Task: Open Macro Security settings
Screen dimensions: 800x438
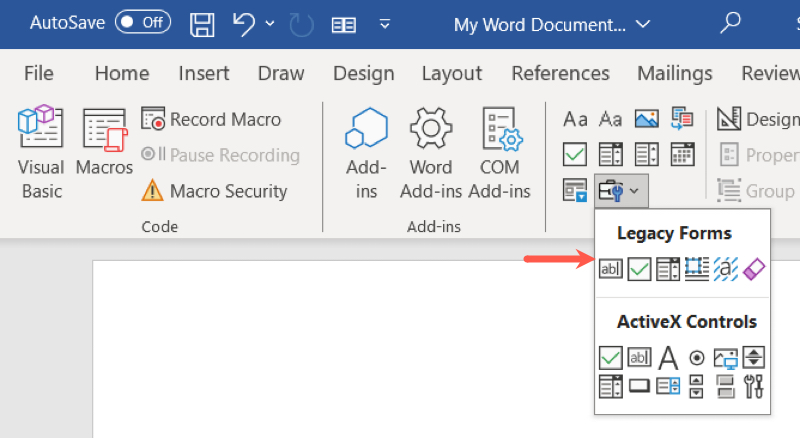Action: 214,191
